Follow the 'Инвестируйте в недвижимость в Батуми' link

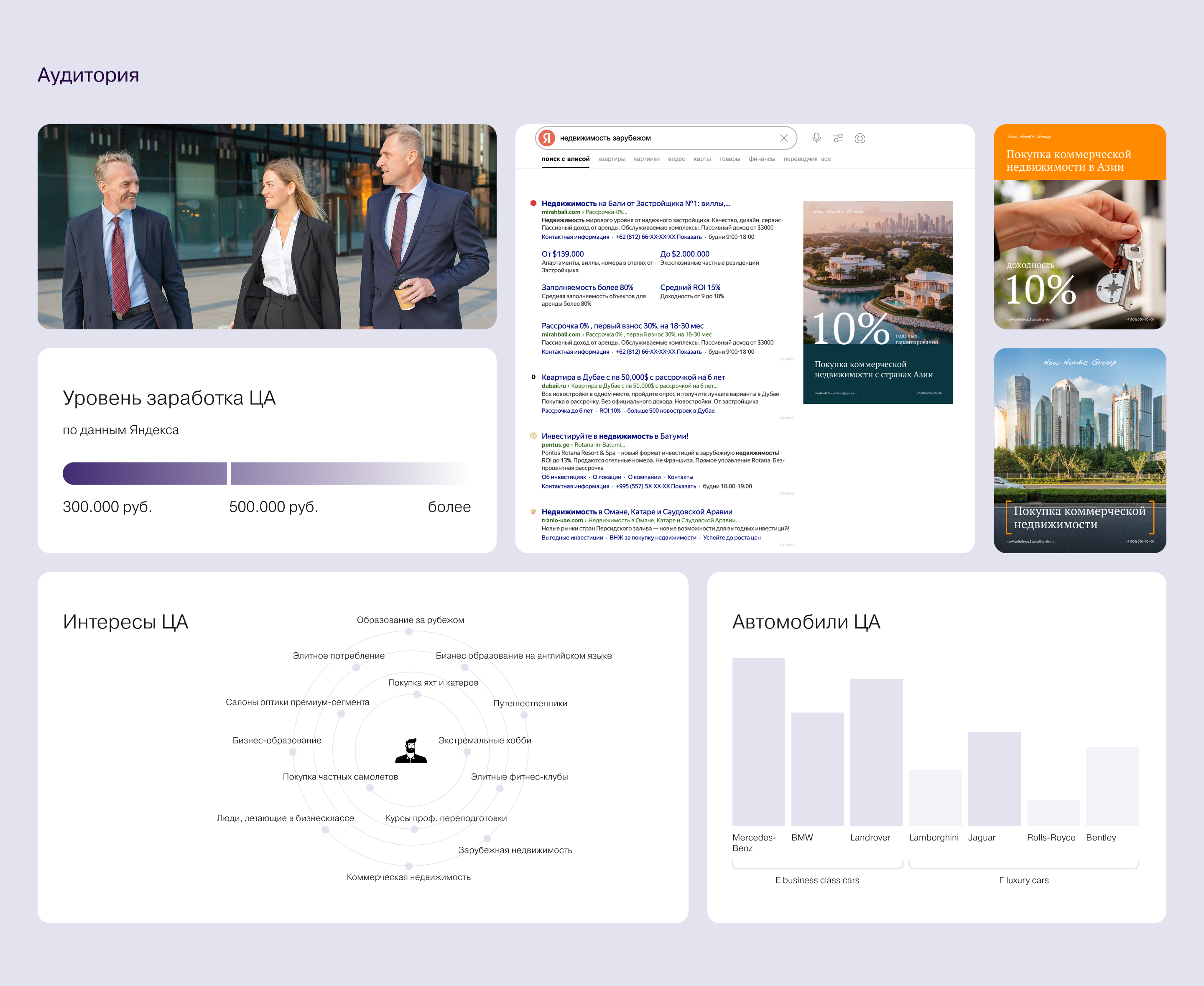click(x=615, y=436)
